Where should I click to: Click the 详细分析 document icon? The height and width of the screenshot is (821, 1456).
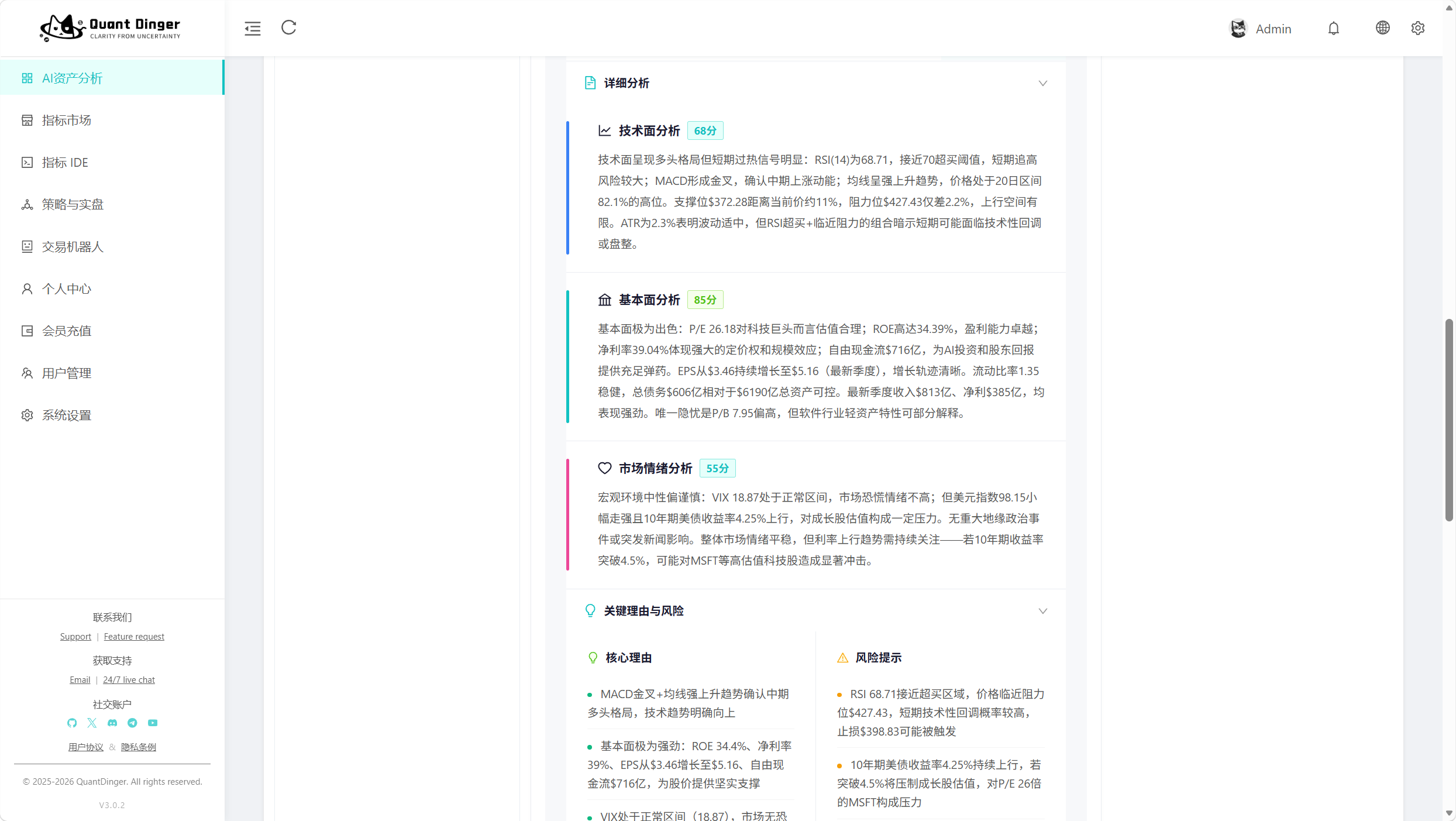[590, 83]
